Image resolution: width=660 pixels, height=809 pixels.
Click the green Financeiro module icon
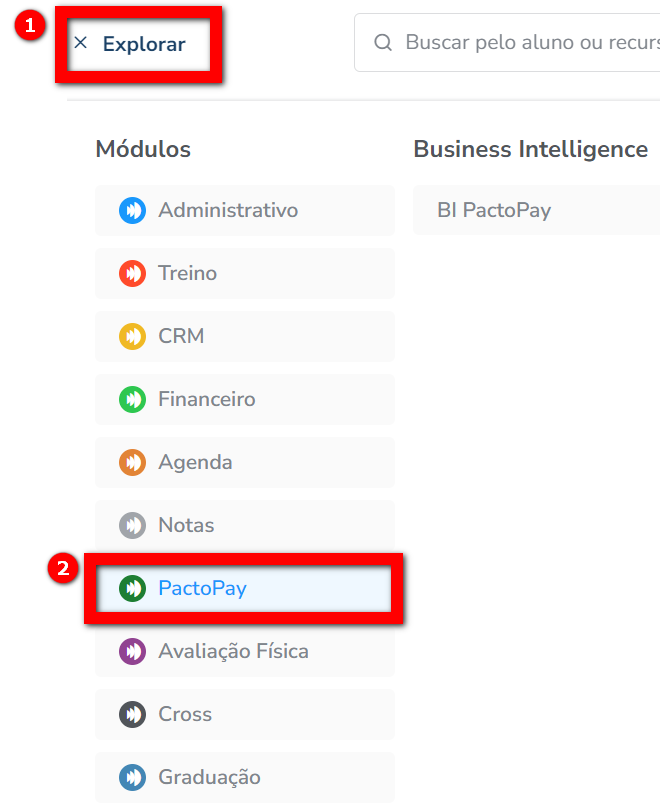132,400
